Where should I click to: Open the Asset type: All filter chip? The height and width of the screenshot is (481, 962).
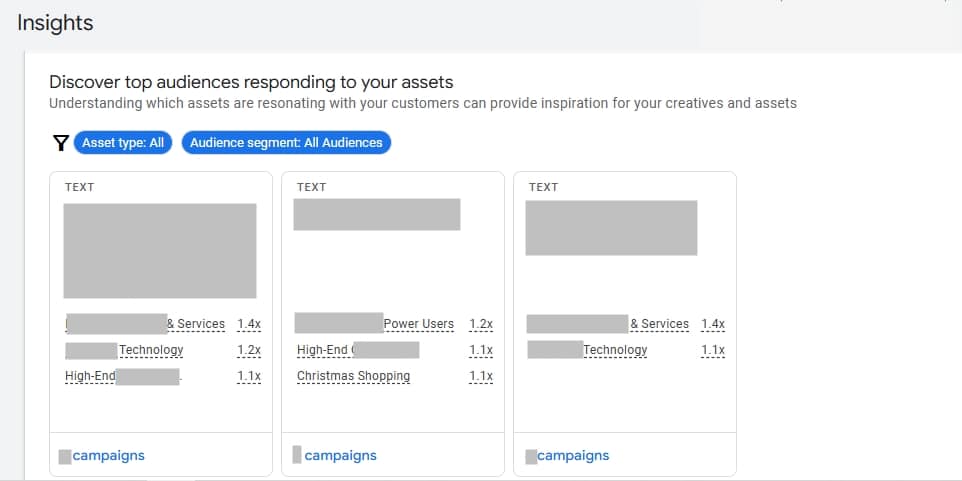pyautogui.click(x=123, y=143)
